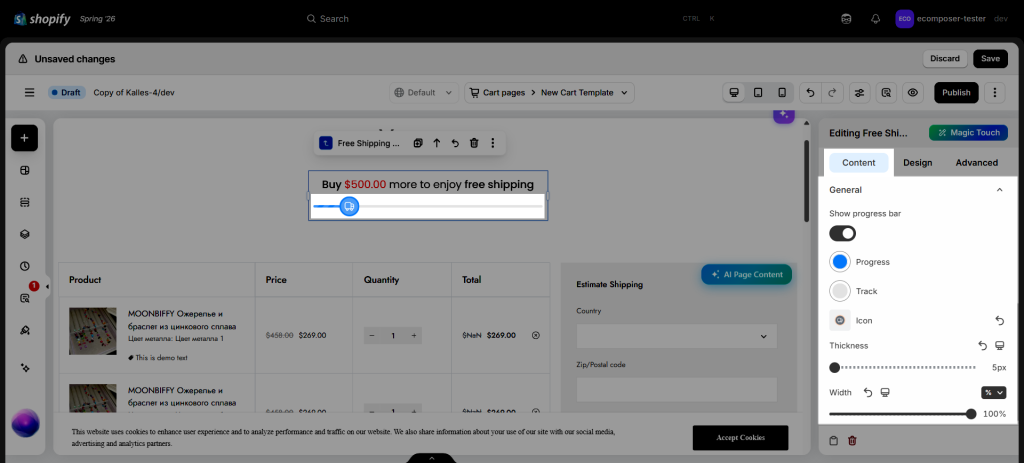Image resolution: width=1024 pixels, height=463 pixels.
Task: Click the Publish button
Action: point(956,93)
